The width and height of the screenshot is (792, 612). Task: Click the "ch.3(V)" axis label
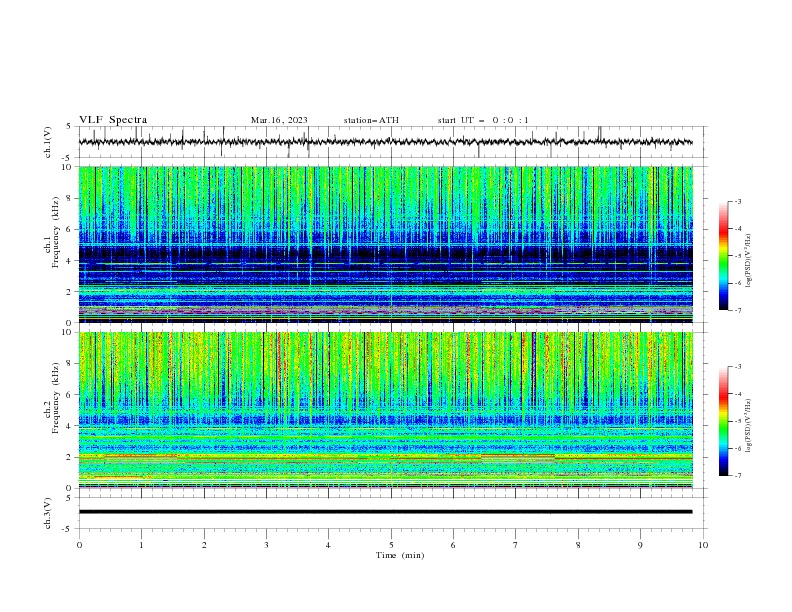pos(48,513)
